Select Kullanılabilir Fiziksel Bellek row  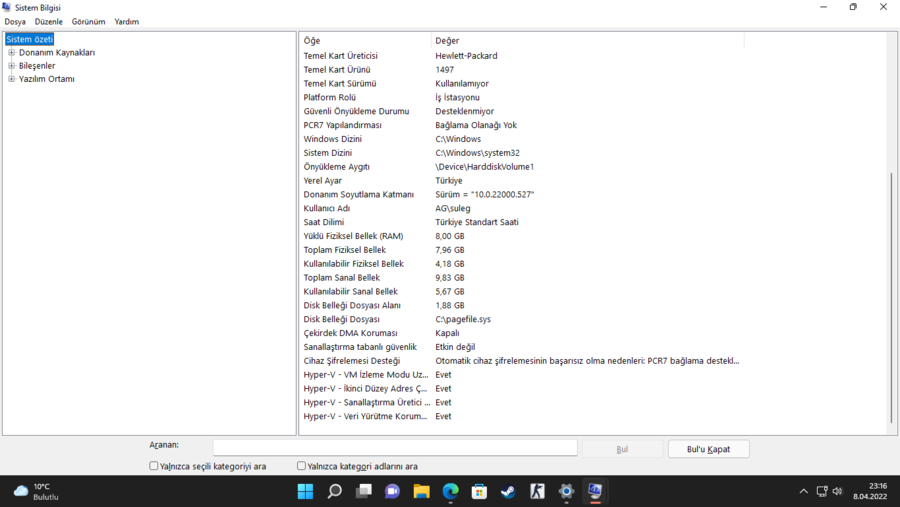coord(522,264)
